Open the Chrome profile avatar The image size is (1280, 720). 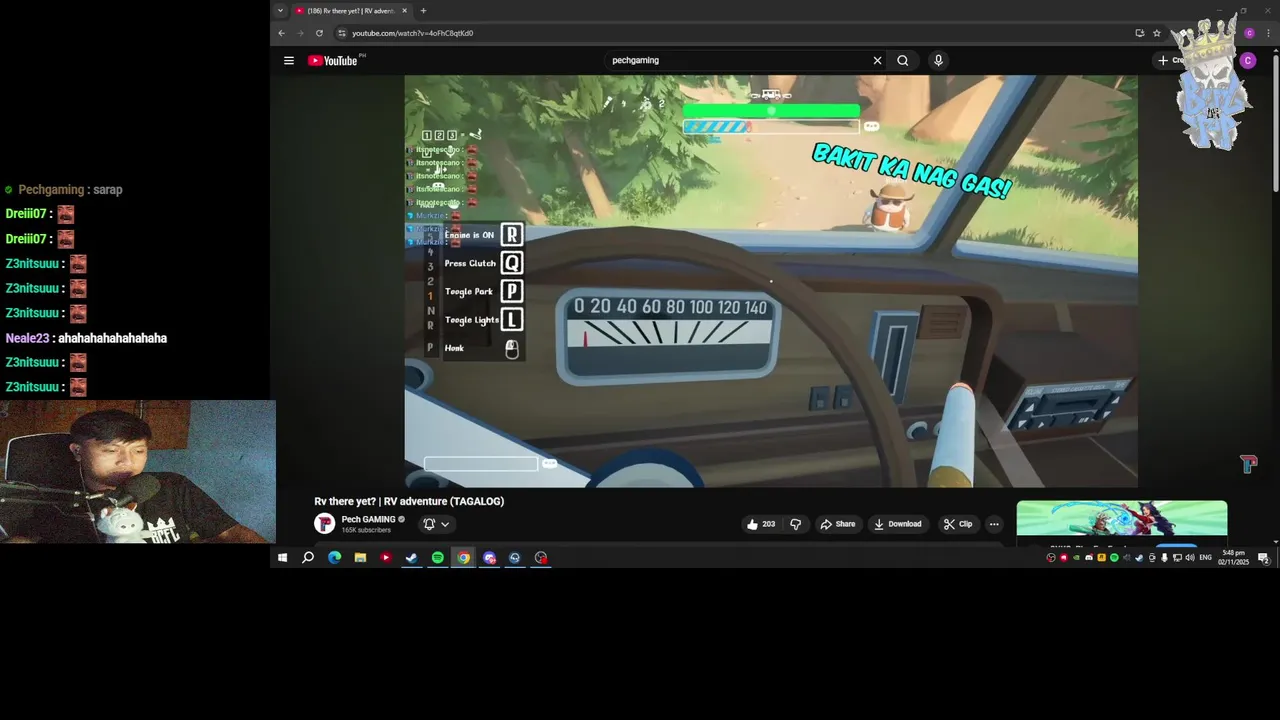click(1249, 33)
